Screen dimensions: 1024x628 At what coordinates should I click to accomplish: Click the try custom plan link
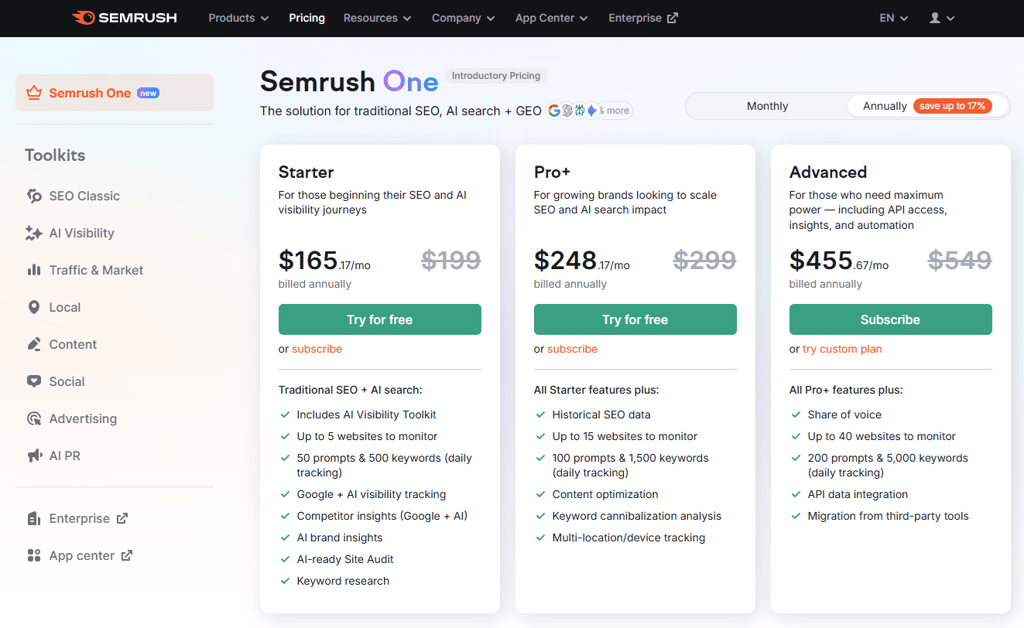842,349
